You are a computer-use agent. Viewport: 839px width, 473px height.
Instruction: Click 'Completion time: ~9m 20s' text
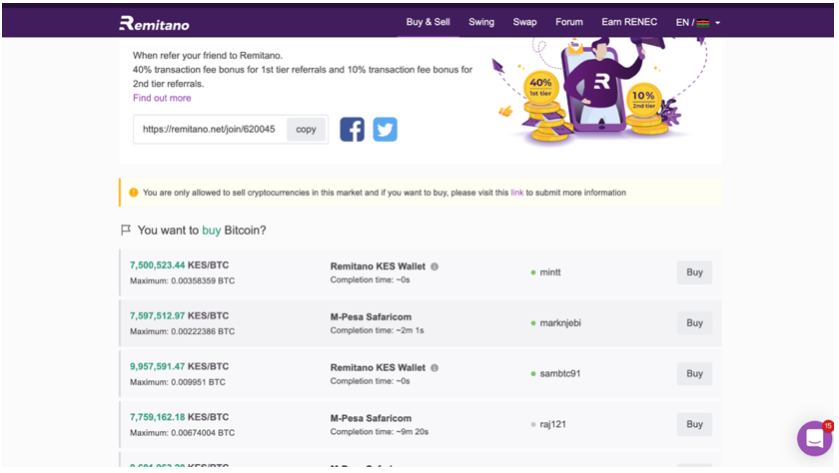379,432
